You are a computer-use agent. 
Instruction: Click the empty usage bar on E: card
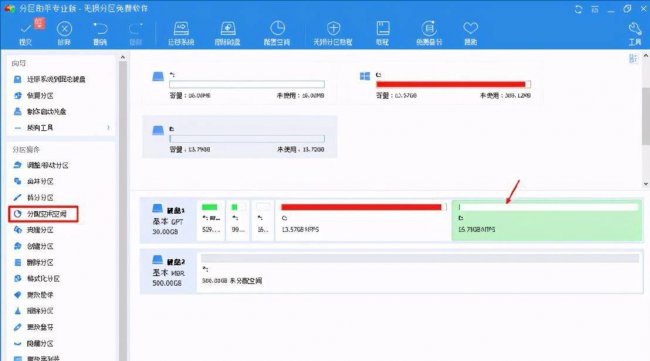[x=247, y=138]
